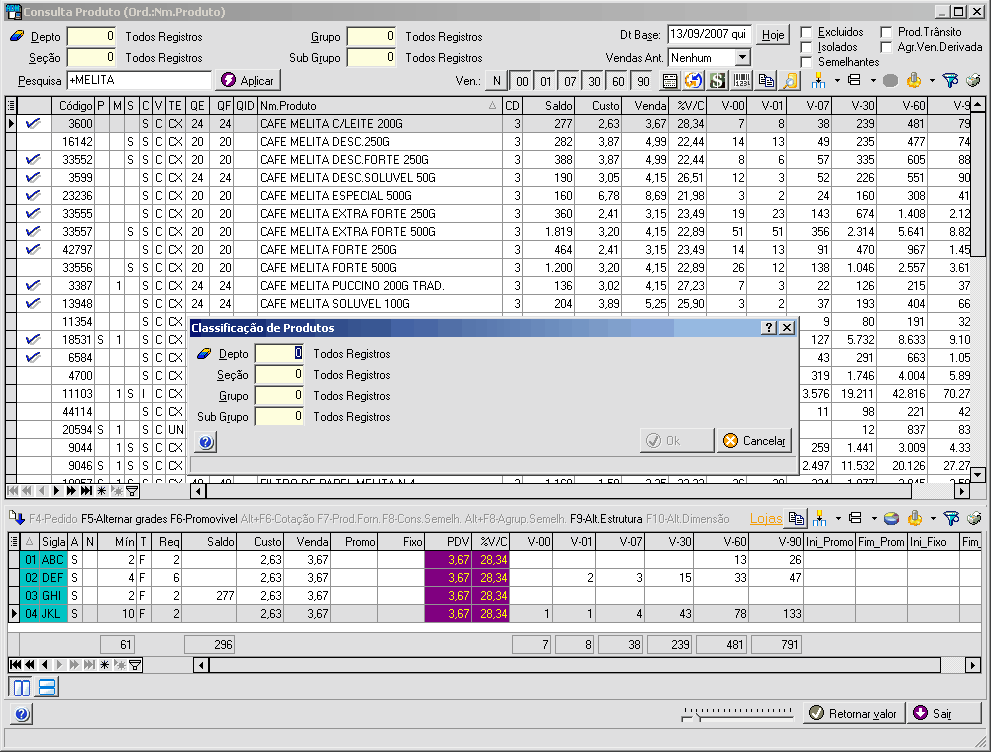Click the Retornar valor button

(x=854, y=713)
